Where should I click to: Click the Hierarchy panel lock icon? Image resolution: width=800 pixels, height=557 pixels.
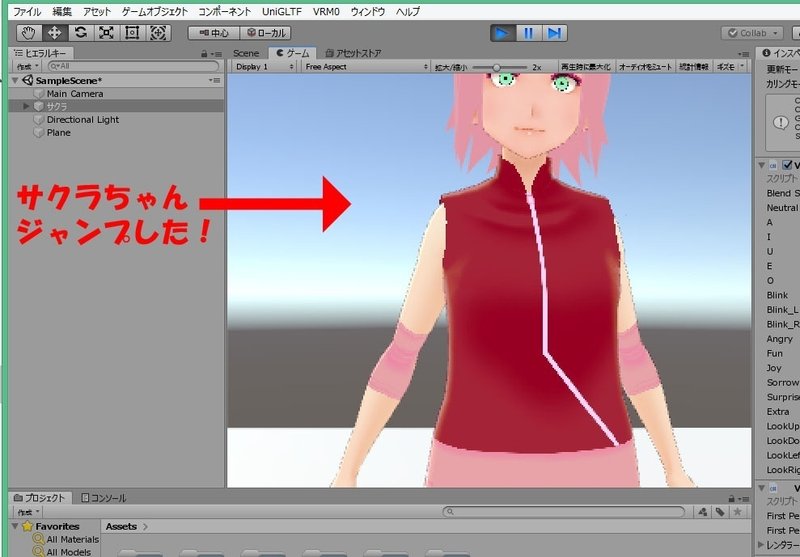coord(204,54)
